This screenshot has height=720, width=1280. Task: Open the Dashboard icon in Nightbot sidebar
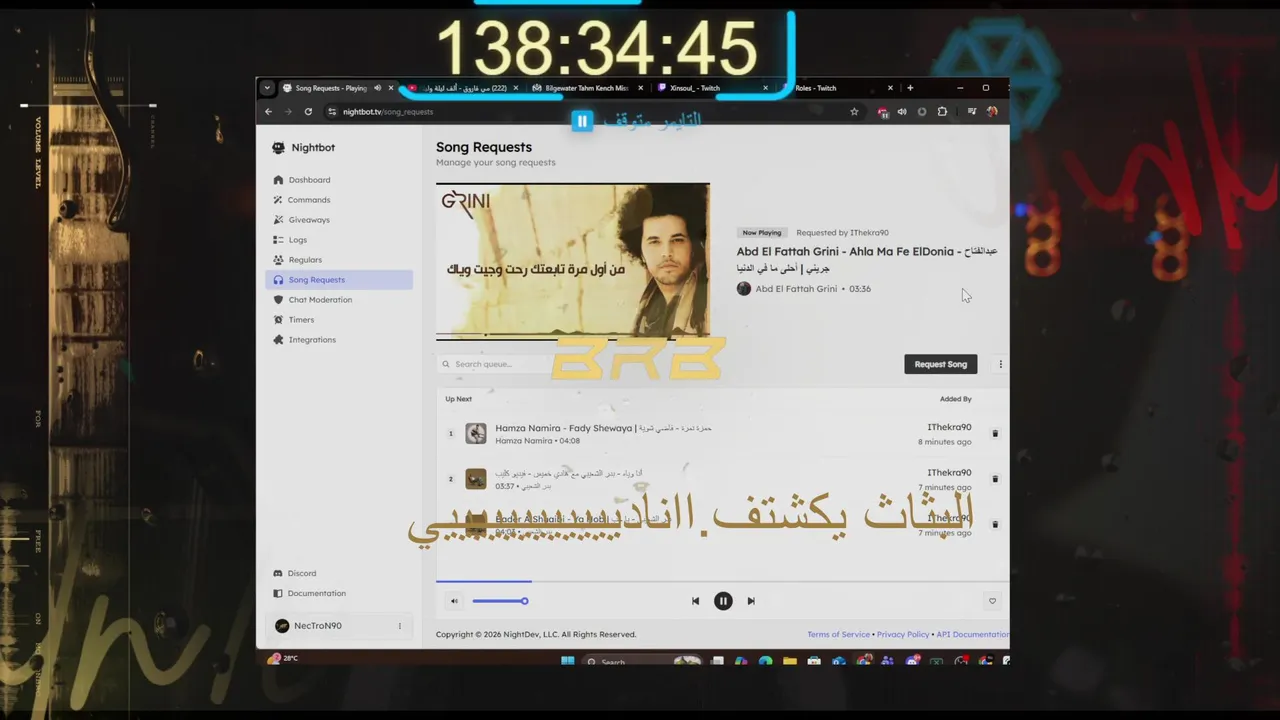278,180
